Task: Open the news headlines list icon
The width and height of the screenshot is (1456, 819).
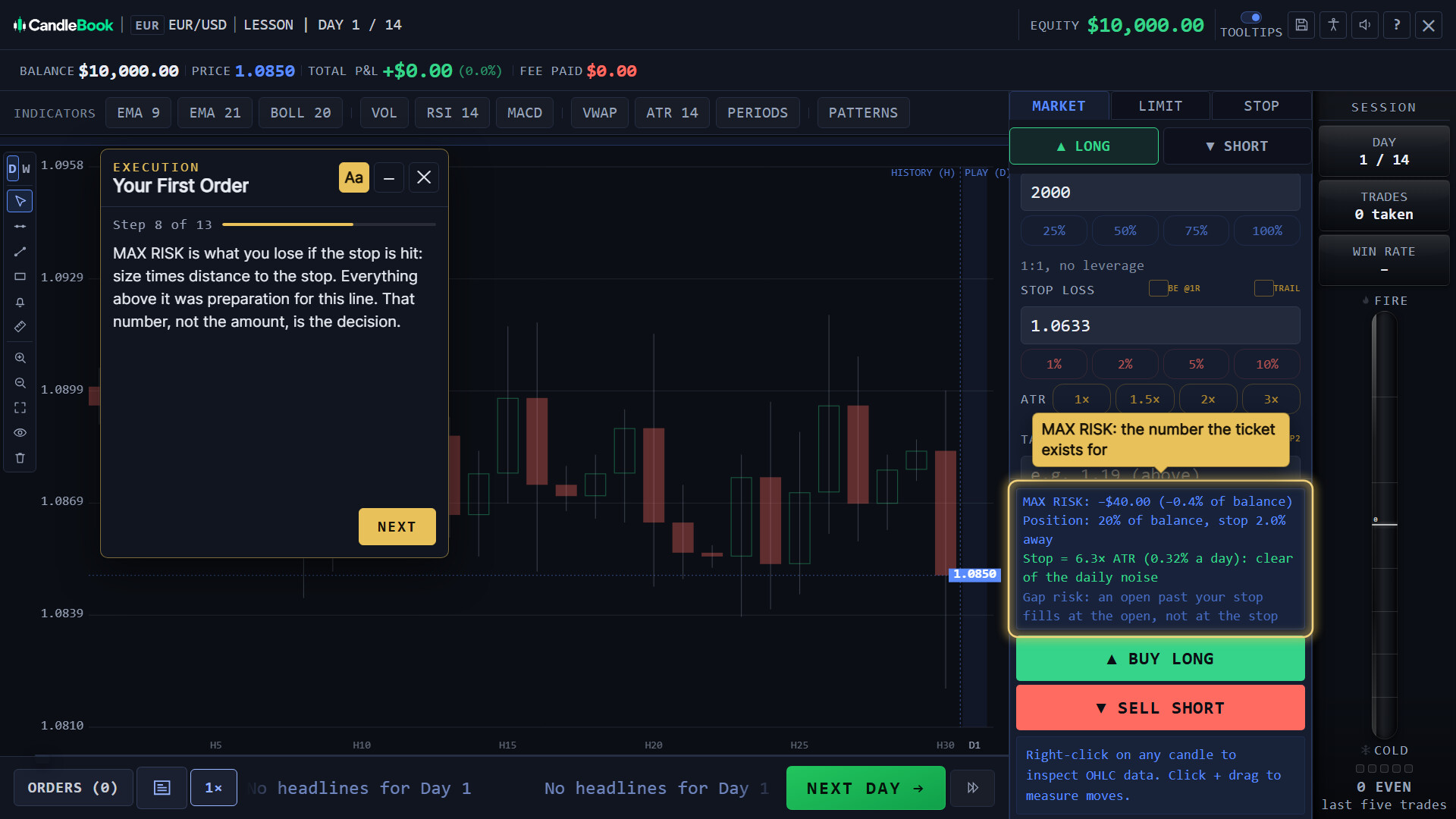Action: pyautogui.click(x=162, y=788)
